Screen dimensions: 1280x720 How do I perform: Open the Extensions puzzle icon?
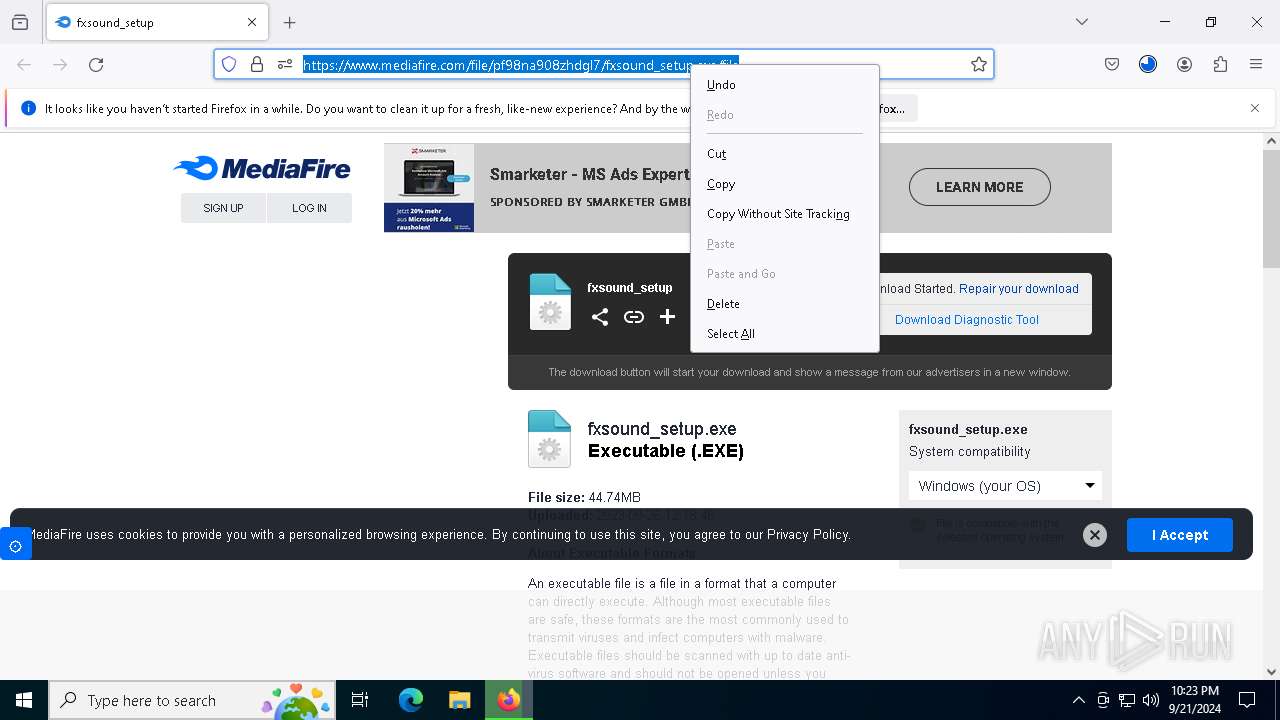click(1220, 64)
